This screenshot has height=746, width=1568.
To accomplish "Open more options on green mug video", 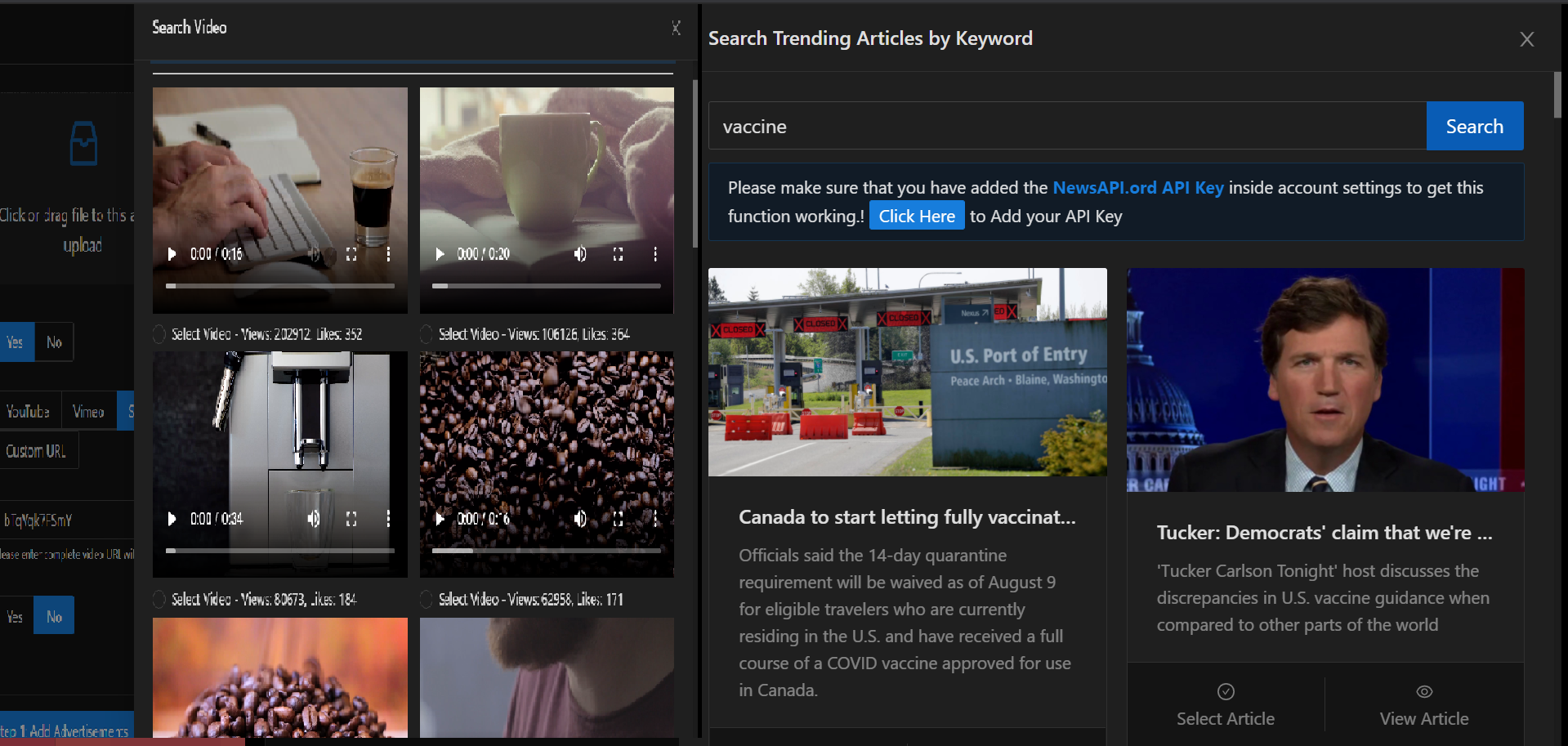I will point(655,254).
